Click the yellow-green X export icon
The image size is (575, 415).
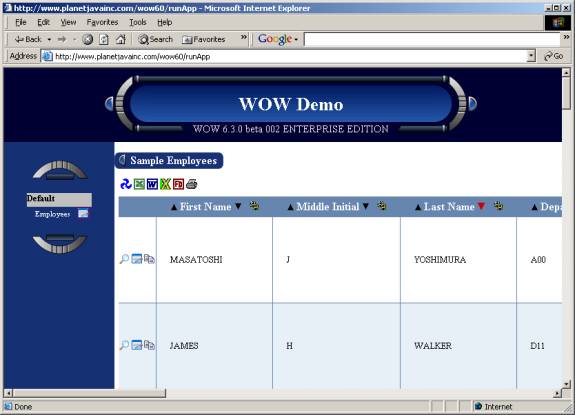(165, 184)
